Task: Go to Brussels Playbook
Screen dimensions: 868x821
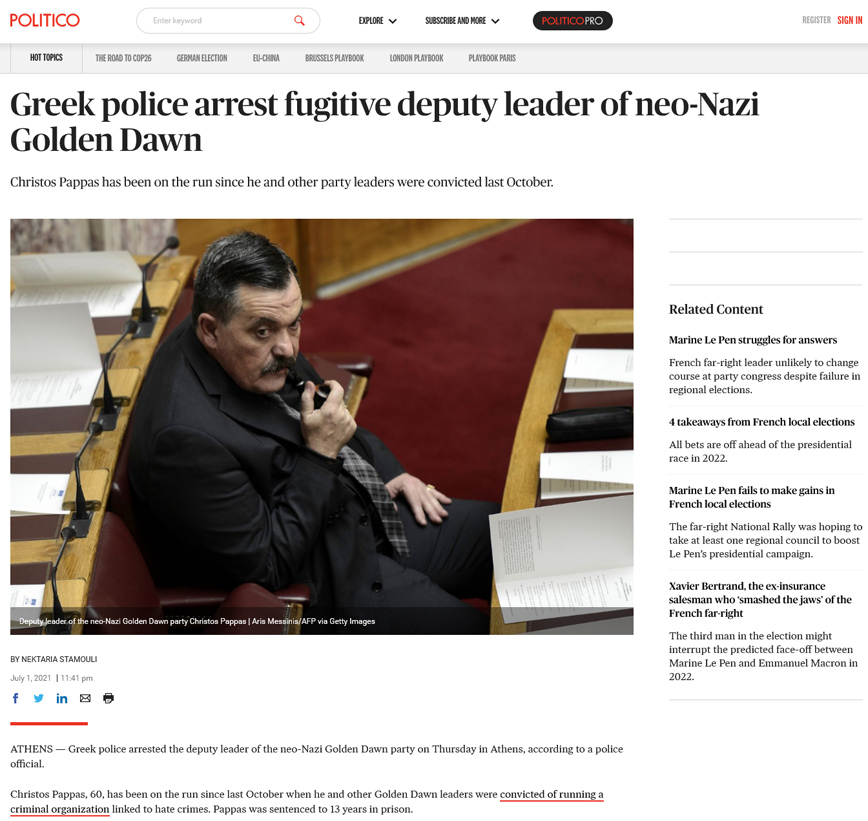Action: coord(334,58)
